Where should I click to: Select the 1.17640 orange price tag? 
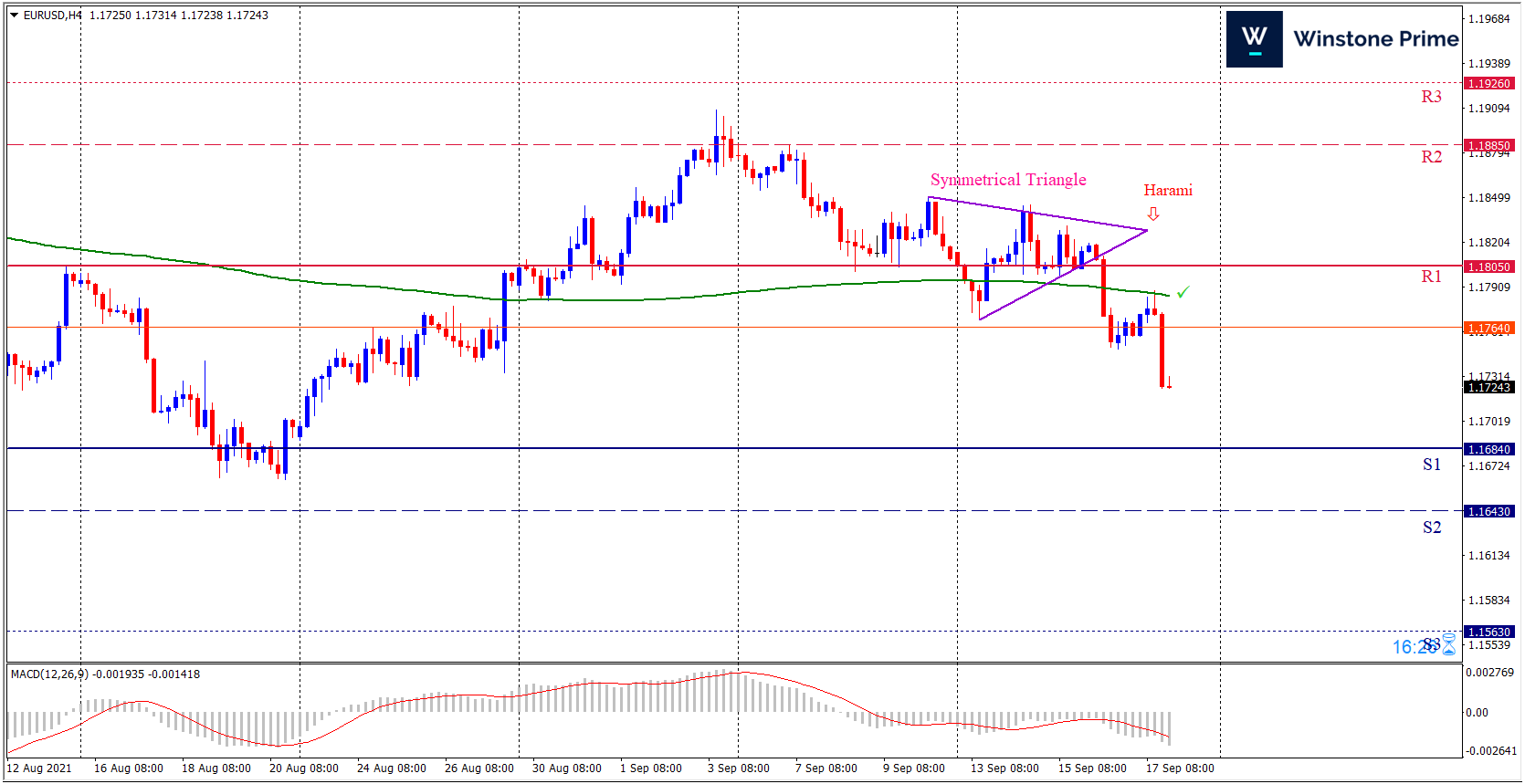coord(1488,328)
